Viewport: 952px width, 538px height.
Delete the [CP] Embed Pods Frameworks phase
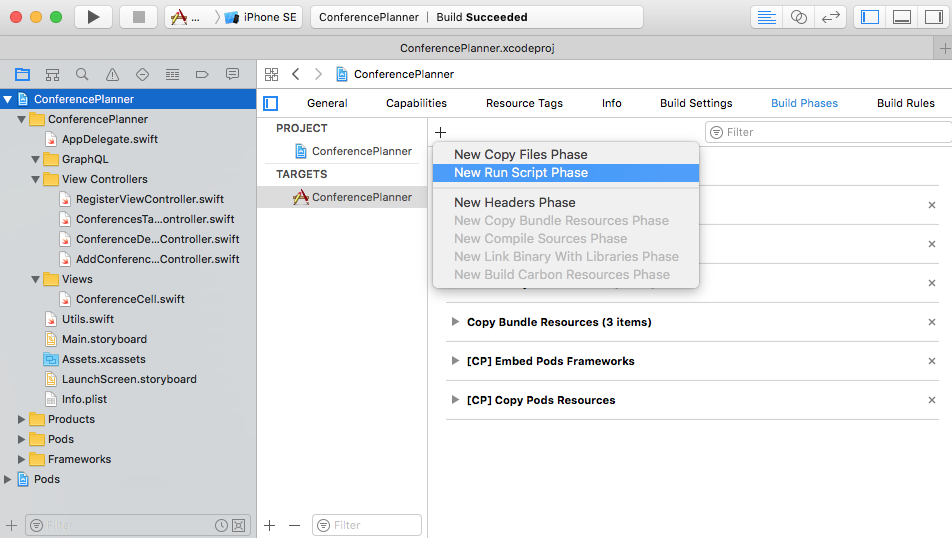(932, 361)
